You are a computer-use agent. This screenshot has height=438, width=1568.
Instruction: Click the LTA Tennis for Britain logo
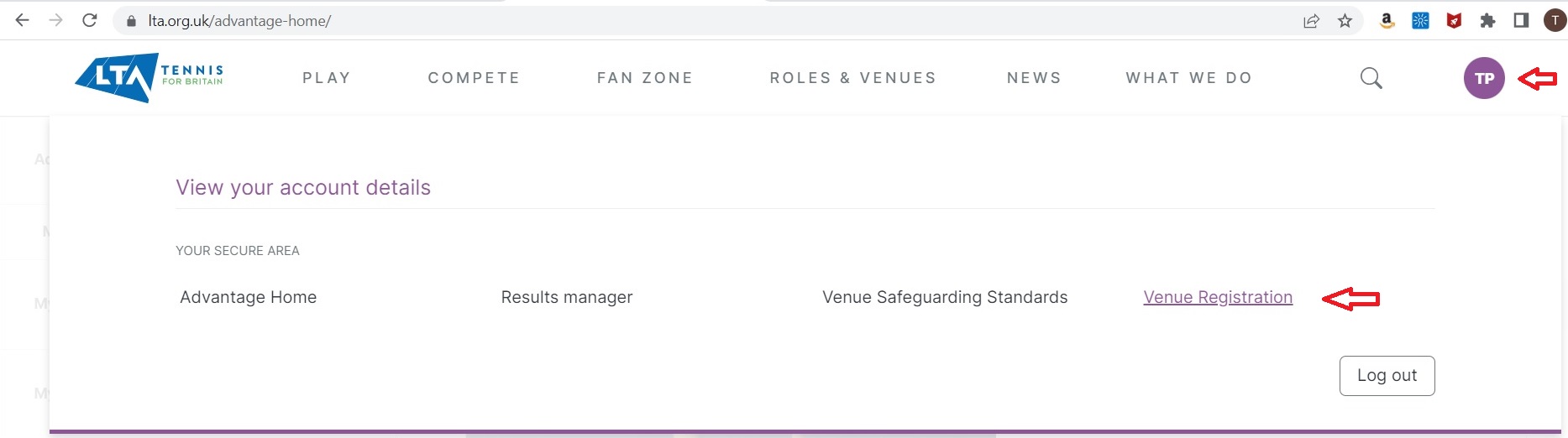pyautogui.click(x=149, y=78)
